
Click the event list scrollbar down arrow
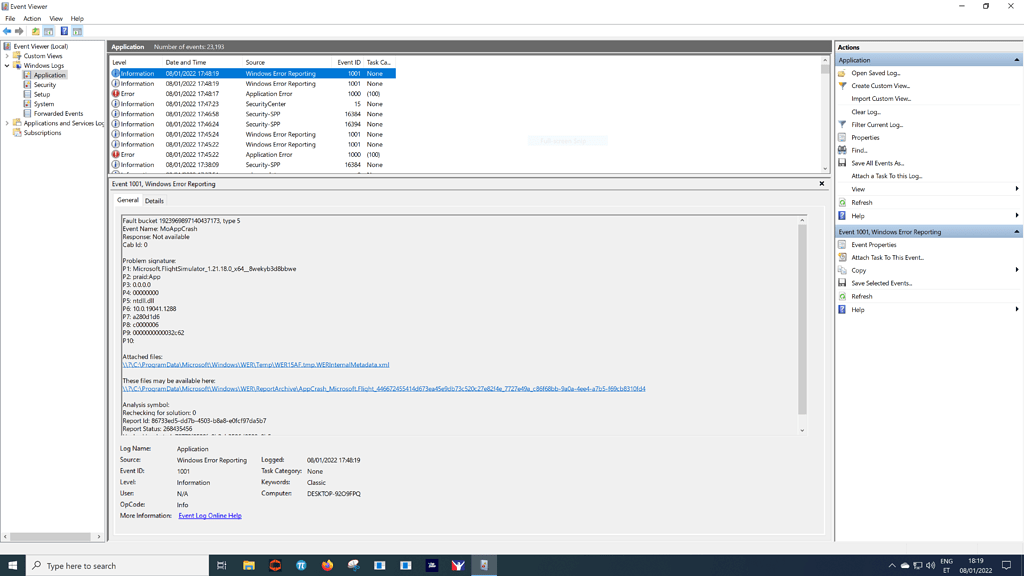pyautogui.click(x=825, y=169)
